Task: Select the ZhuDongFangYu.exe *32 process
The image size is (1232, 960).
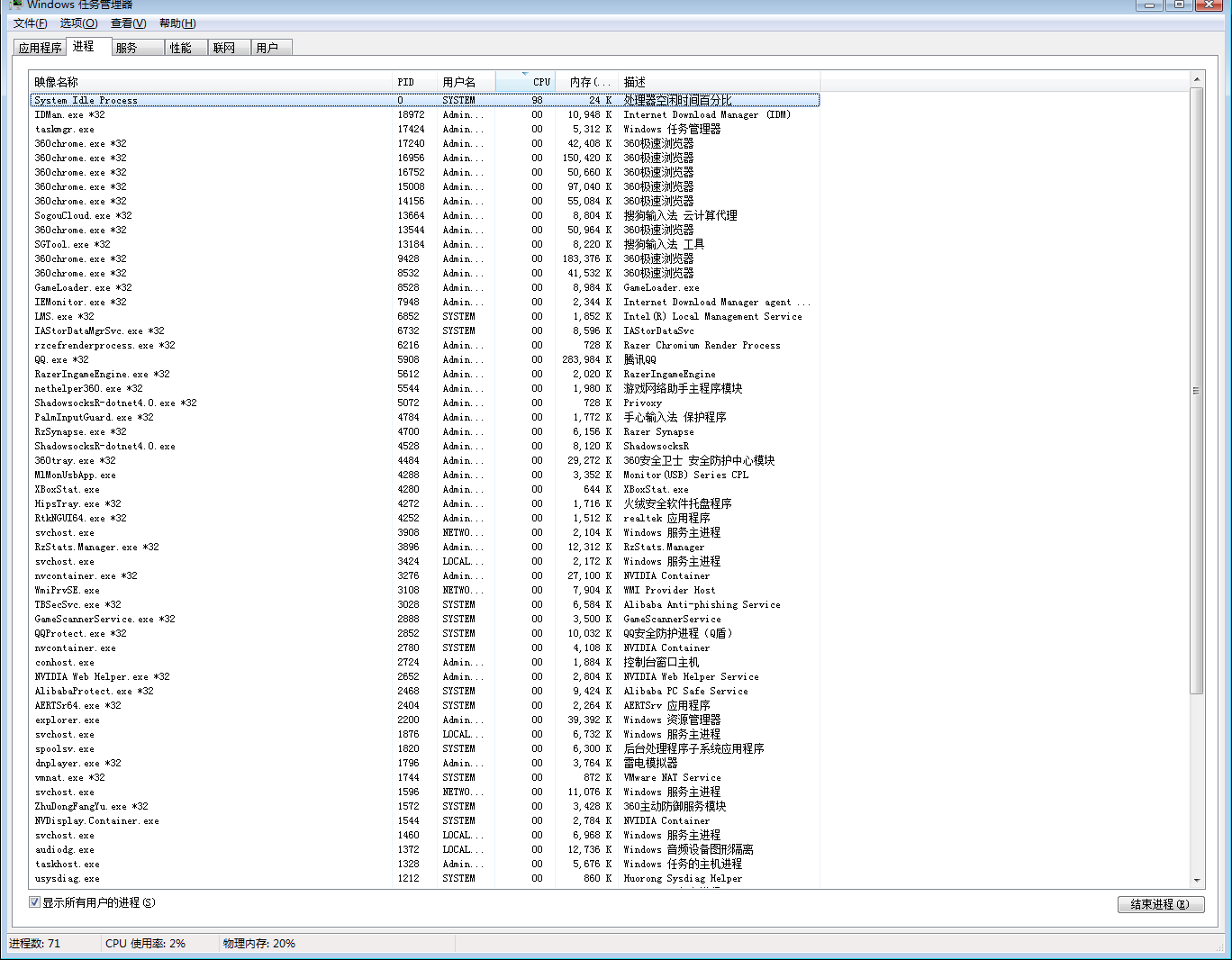Action: [x=425, y=806]
